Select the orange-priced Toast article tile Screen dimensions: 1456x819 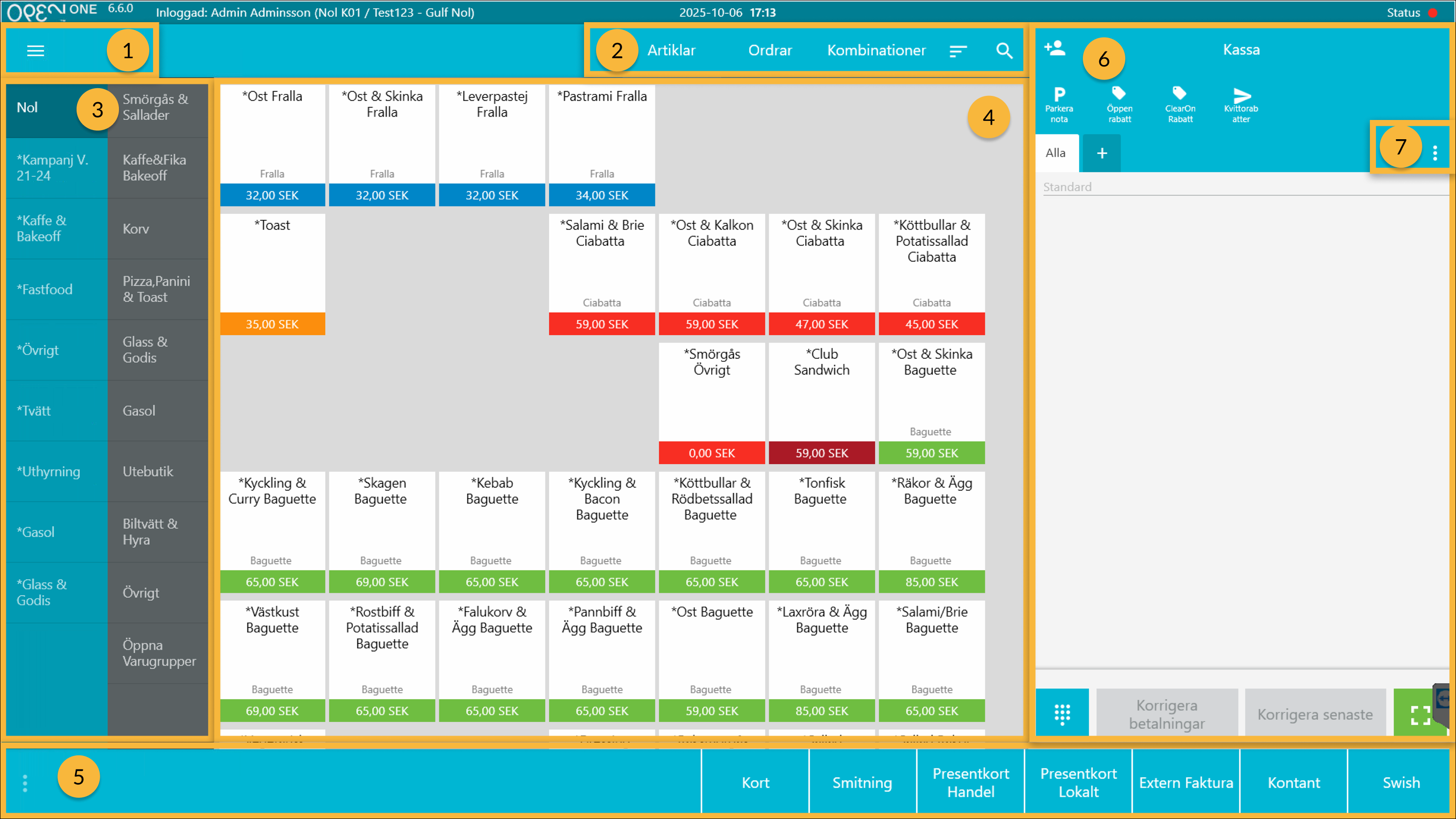point(273,274)
